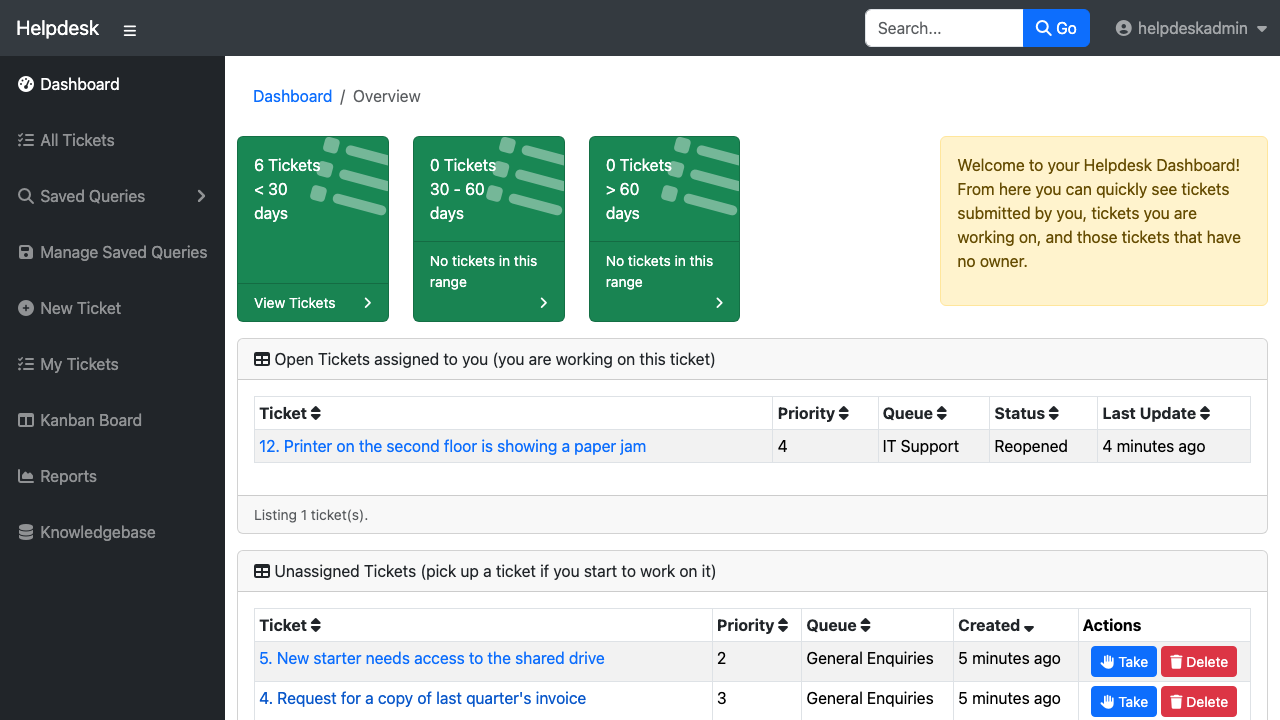Click View Tickets on the < 30 days card
The image size is (1280, 720).
295,303
